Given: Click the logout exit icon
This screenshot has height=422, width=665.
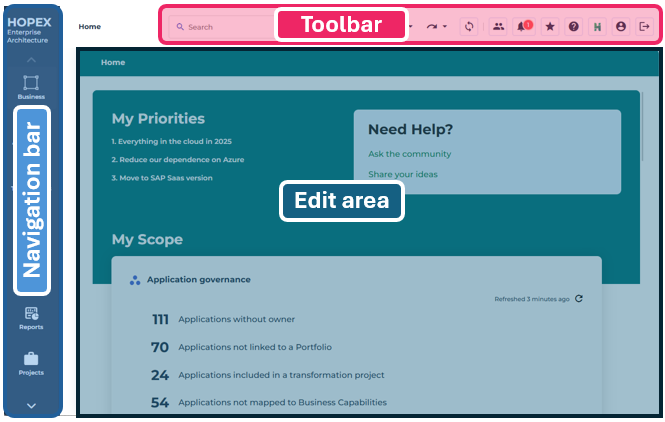Looking at the screenshot, I should tap(644, 27).
